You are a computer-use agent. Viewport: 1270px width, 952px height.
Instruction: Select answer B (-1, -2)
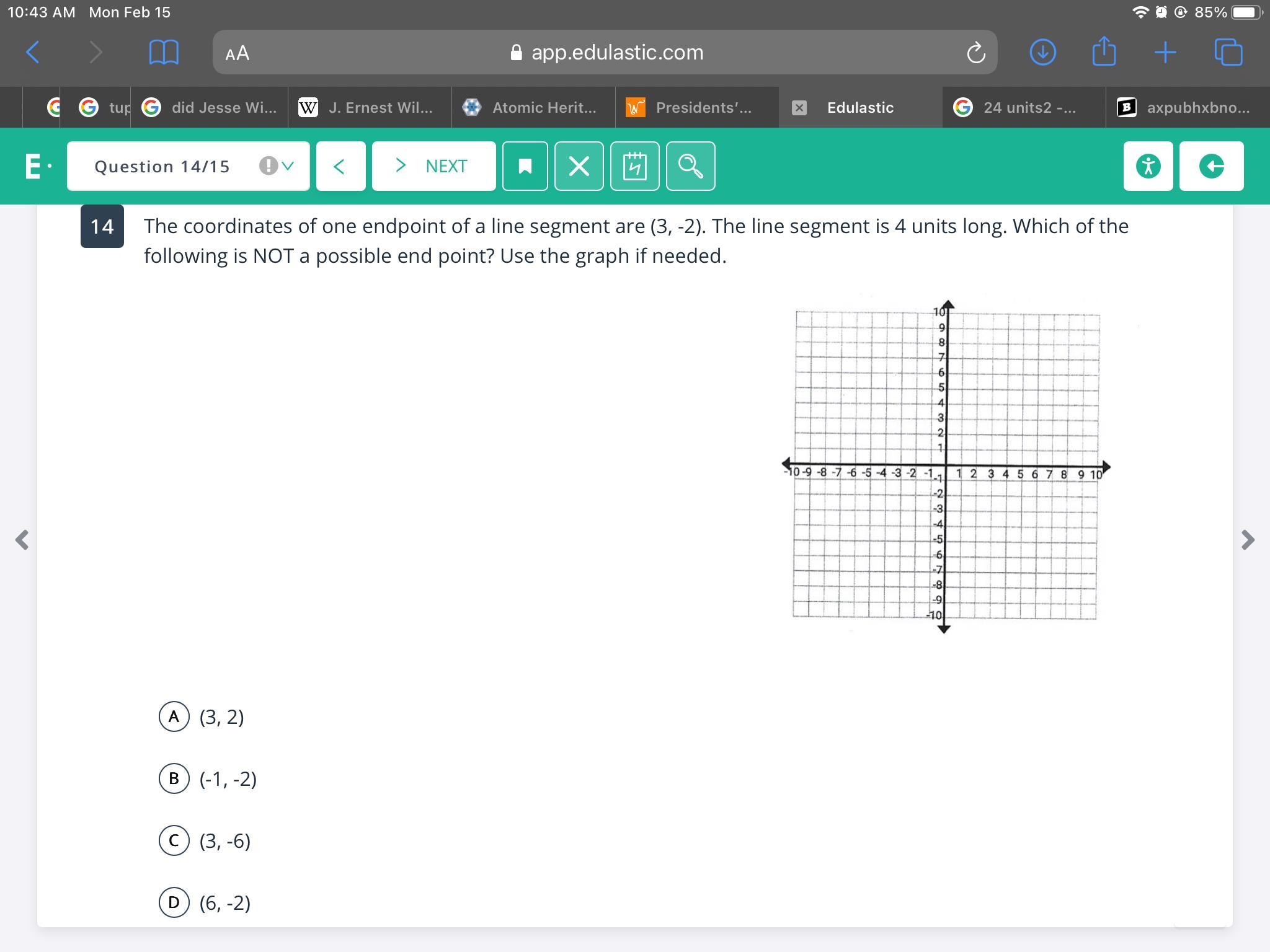pyautogui.click(x=174, y=778)
